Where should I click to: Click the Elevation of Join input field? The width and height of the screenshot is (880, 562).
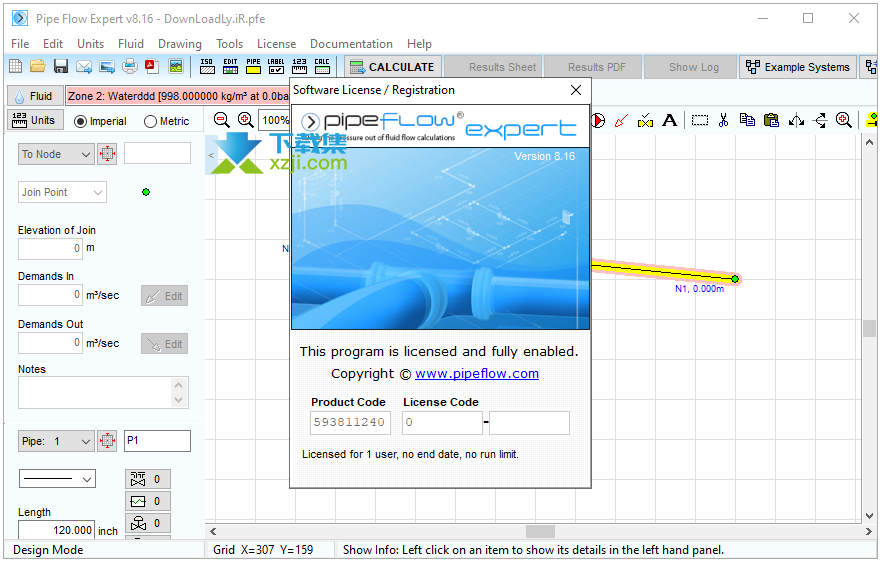click(x=51, y=249)
